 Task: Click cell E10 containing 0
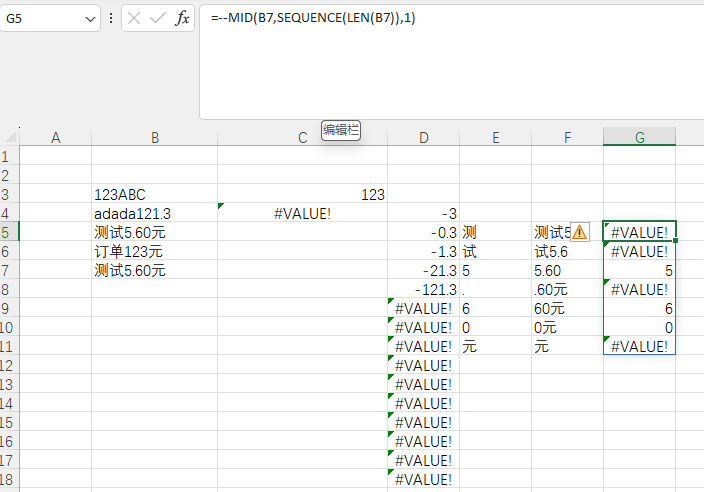click(x=495, y=327)
